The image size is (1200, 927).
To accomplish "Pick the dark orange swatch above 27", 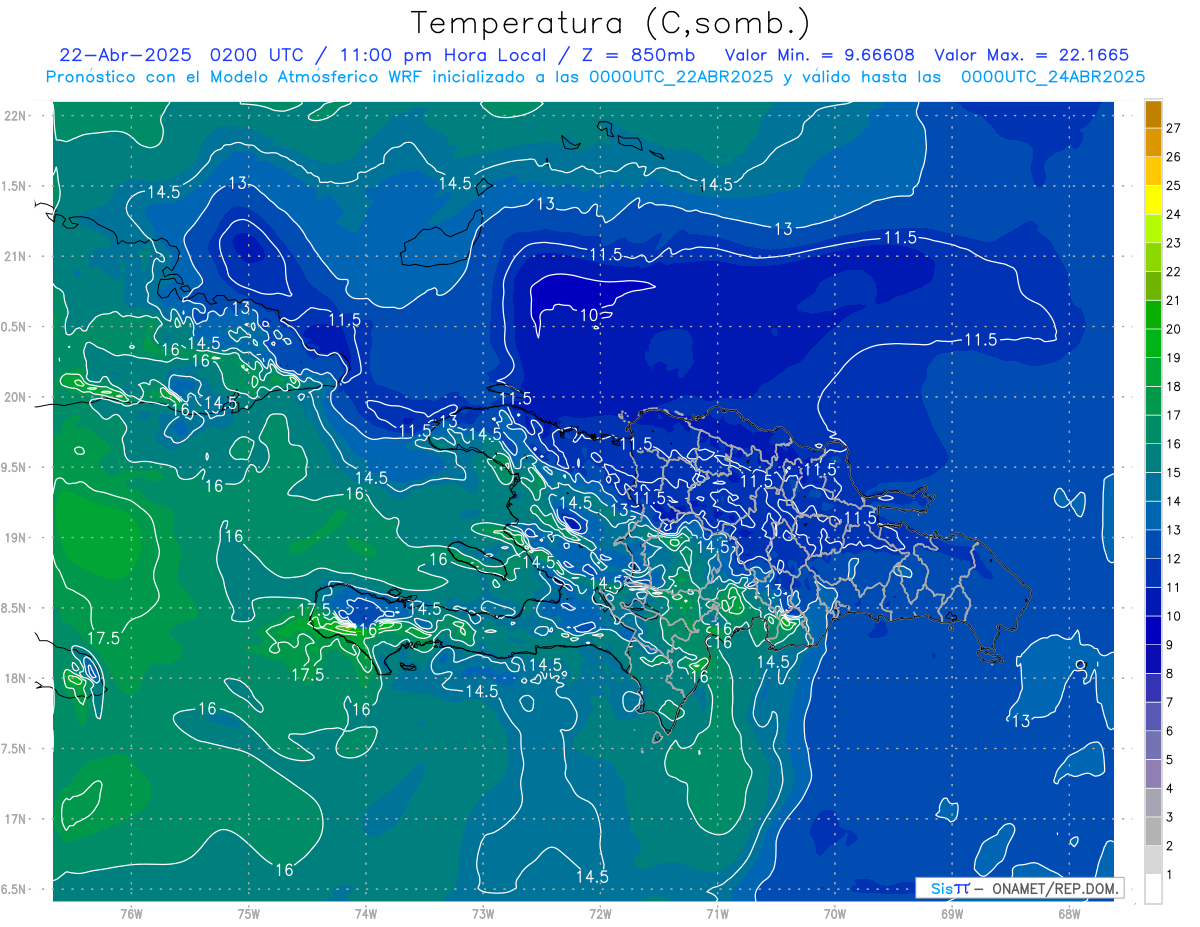I will (x=1153, y=114).
